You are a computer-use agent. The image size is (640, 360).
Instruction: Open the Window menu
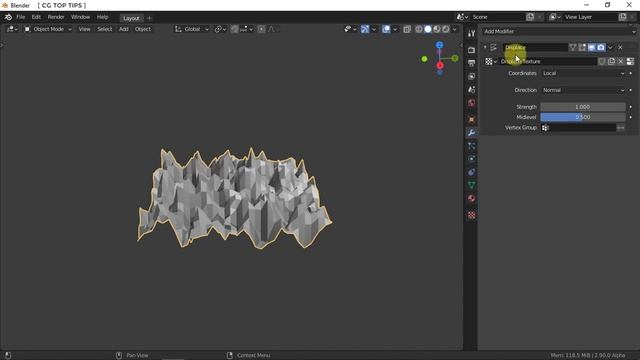80,17
